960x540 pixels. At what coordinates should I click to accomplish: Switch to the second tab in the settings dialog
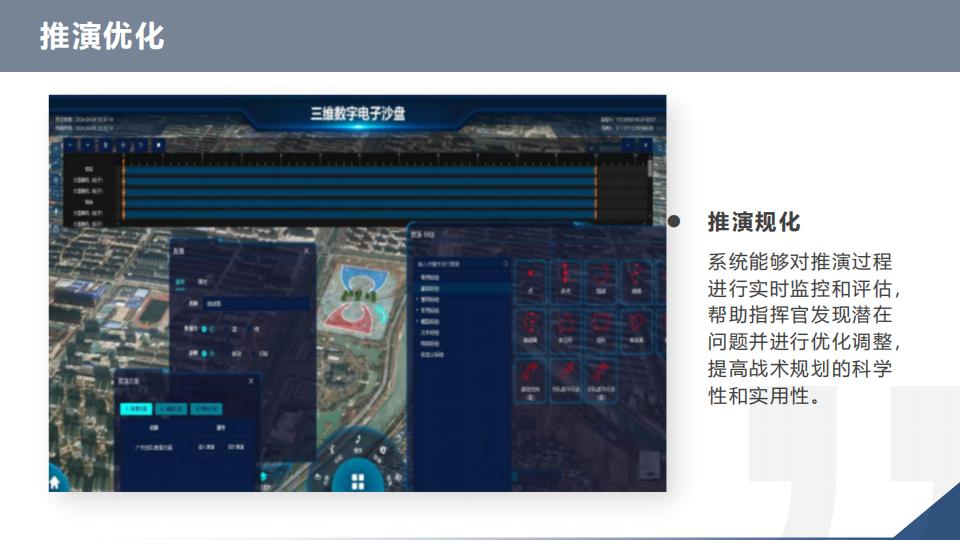pyautogui.click(x=203, y=282)
